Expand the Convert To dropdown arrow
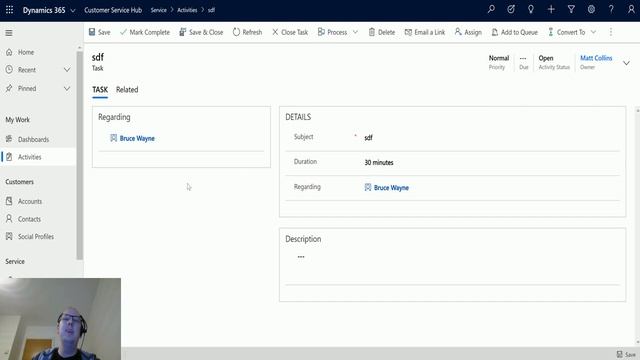This screenshot has height=360, width=640. [x=593, y=32]
